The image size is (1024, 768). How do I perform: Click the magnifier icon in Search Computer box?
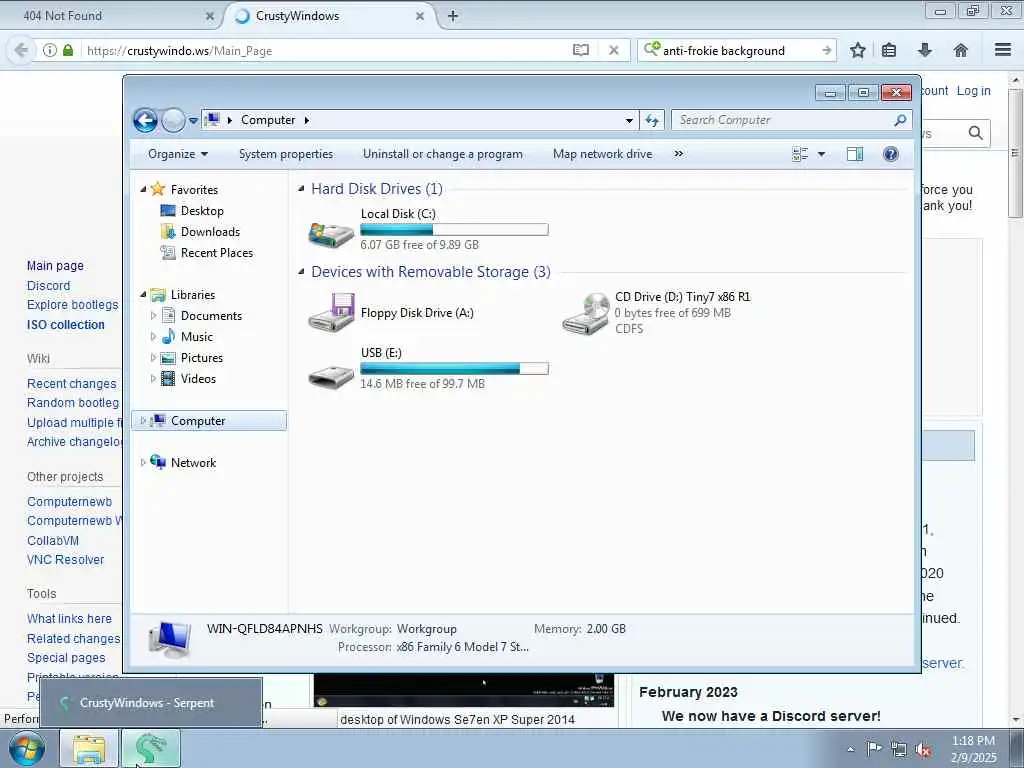(900, 120)
